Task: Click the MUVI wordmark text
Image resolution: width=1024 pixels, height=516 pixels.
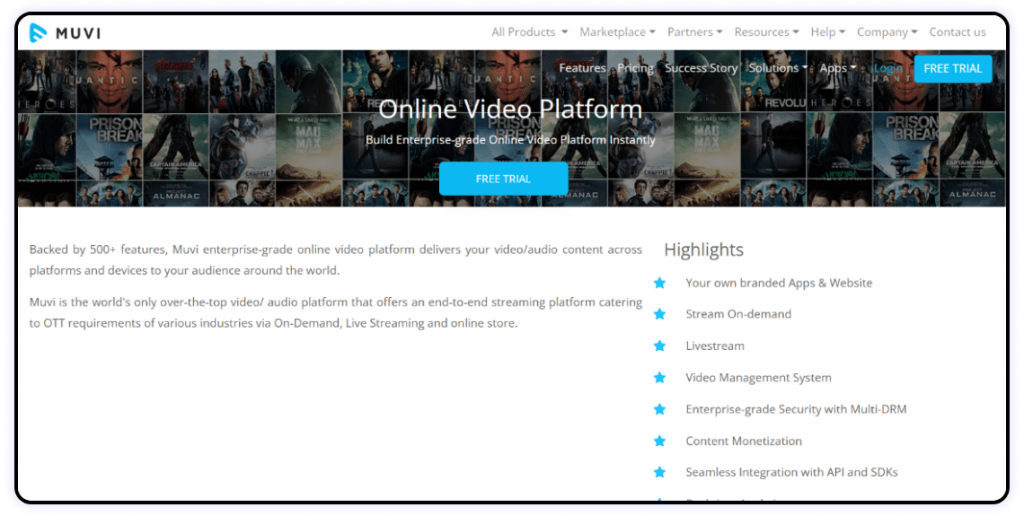Action: click(78, 33)
